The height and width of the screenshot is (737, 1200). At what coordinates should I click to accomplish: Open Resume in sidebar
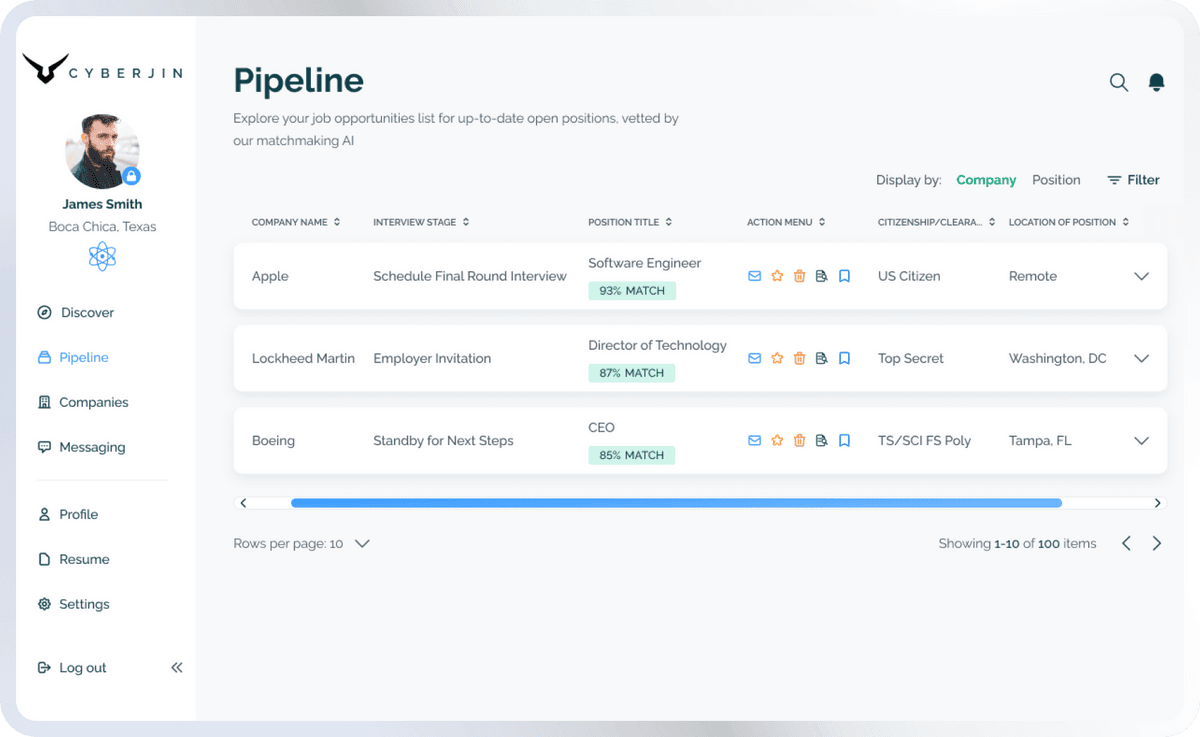pyautogui.click(x=73, y=559)
